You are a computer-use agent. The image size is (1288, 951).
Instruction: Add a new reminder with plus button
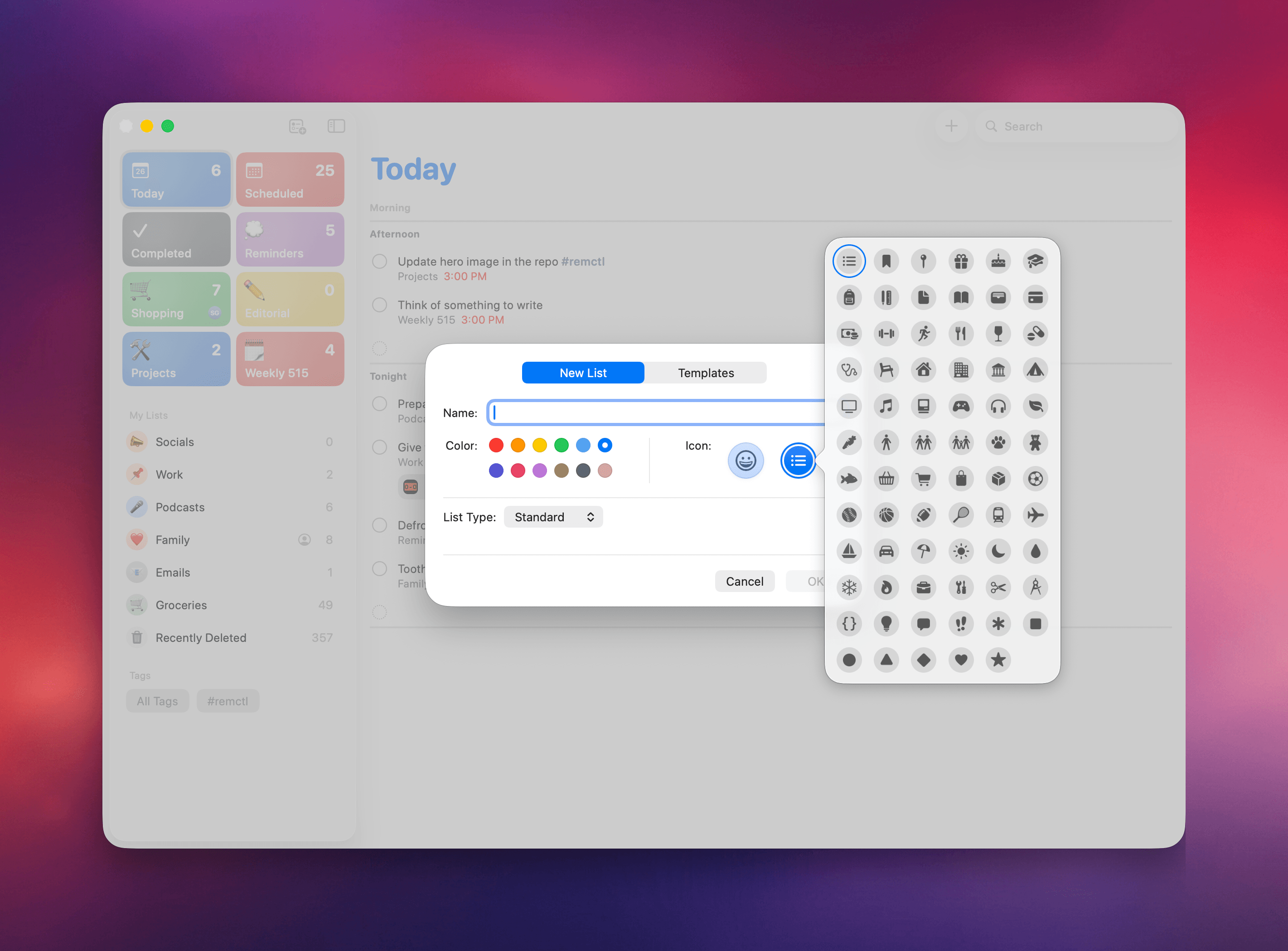[951, 126]
